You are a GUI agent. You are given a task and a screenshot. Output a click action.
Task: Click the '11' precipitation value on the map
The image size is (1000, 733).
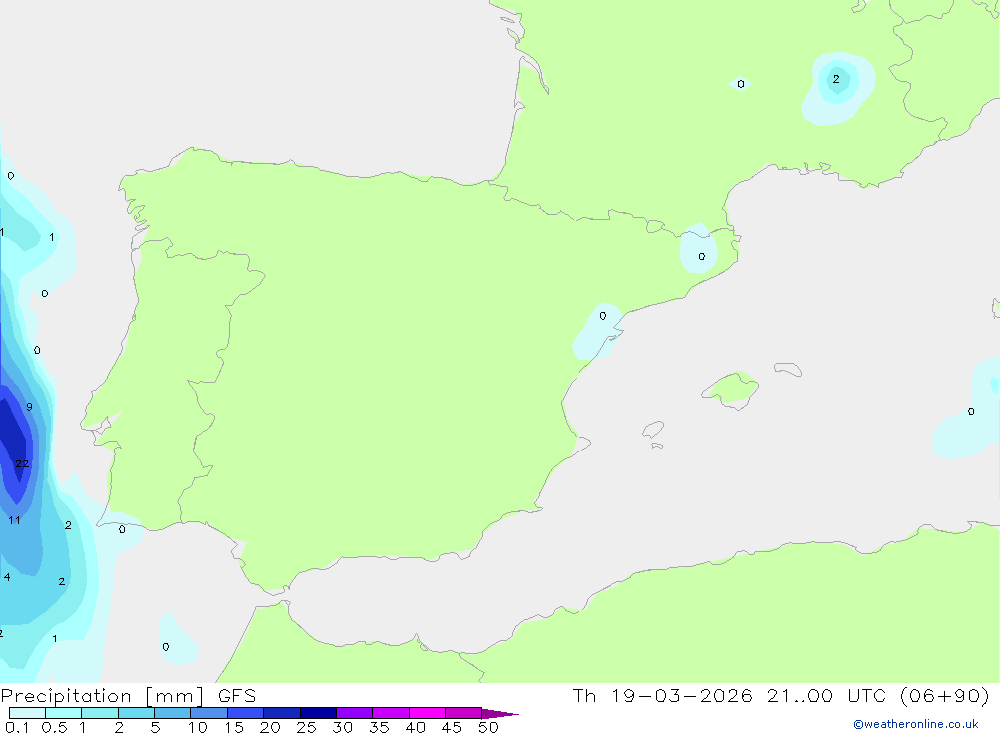click(x=14, y=520)
